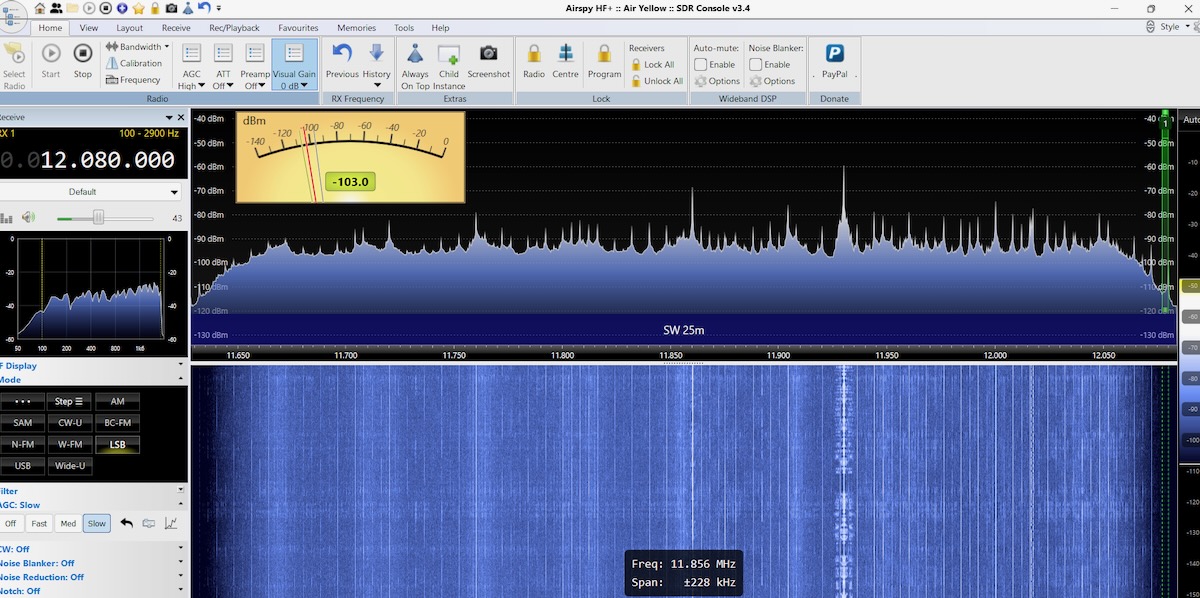Enable the Auto-mute checkbox
1200x598 pixels.
tap(701, 64)
